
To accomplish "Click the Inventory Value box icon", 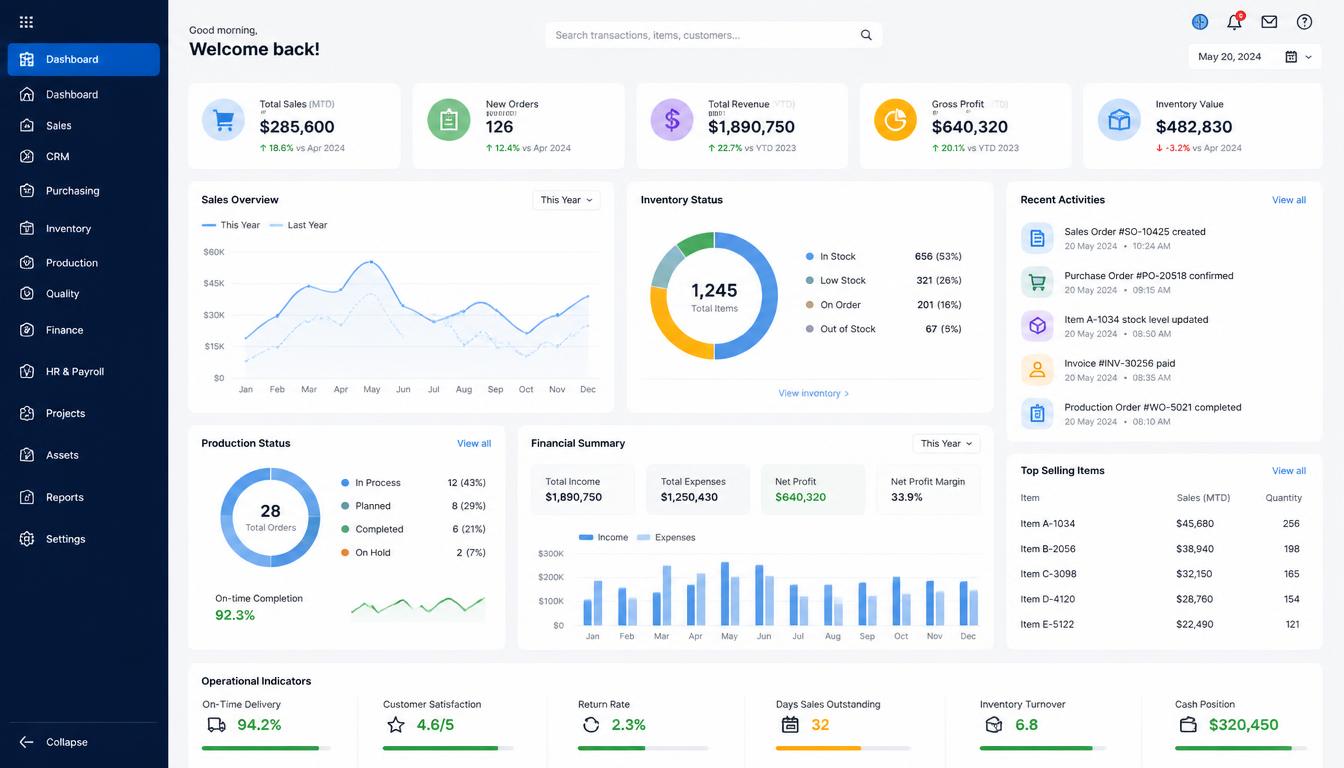I will 1119,120.
